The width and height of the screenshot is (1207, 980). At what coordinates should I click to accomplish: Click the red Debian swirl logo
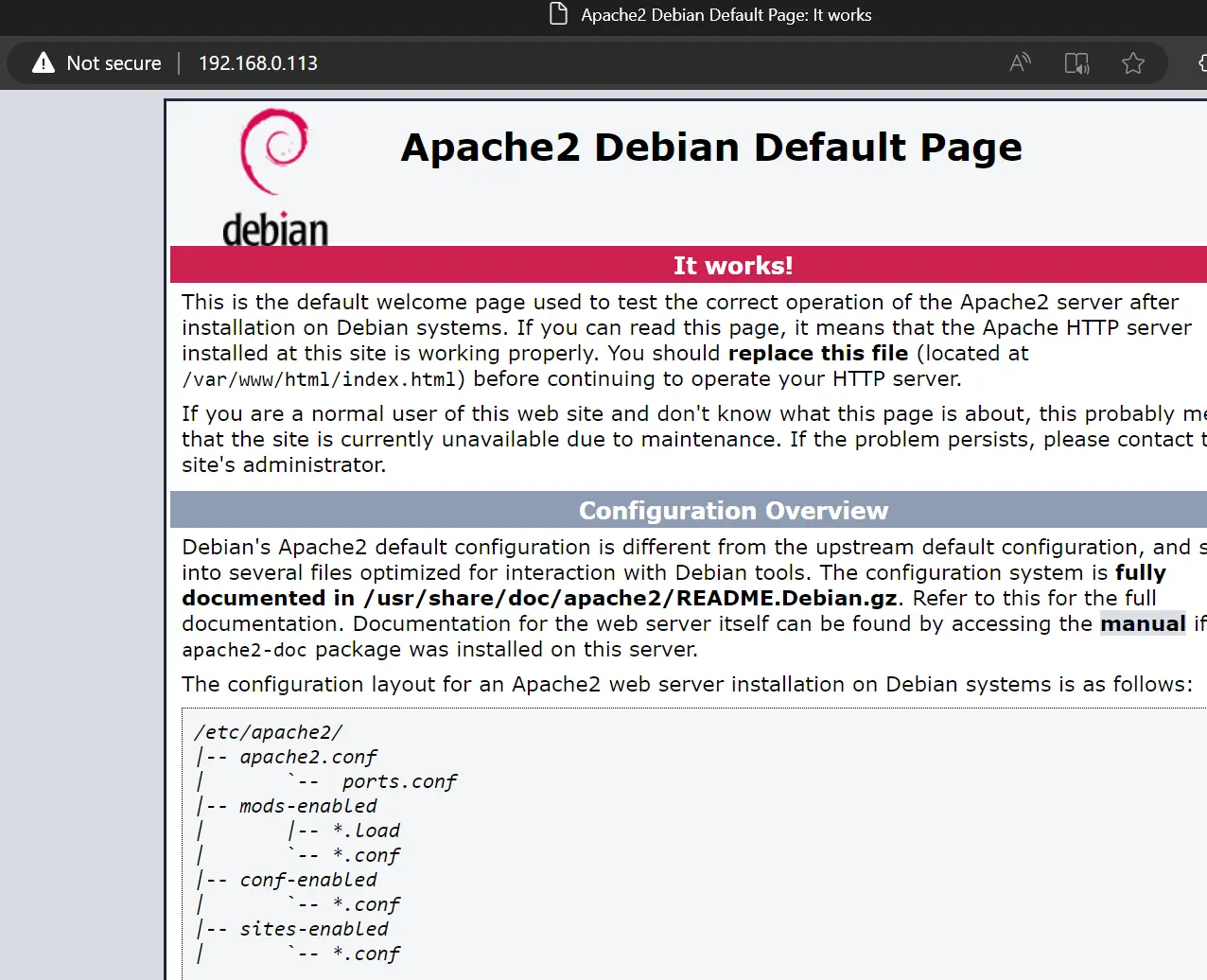coord(274,151)
